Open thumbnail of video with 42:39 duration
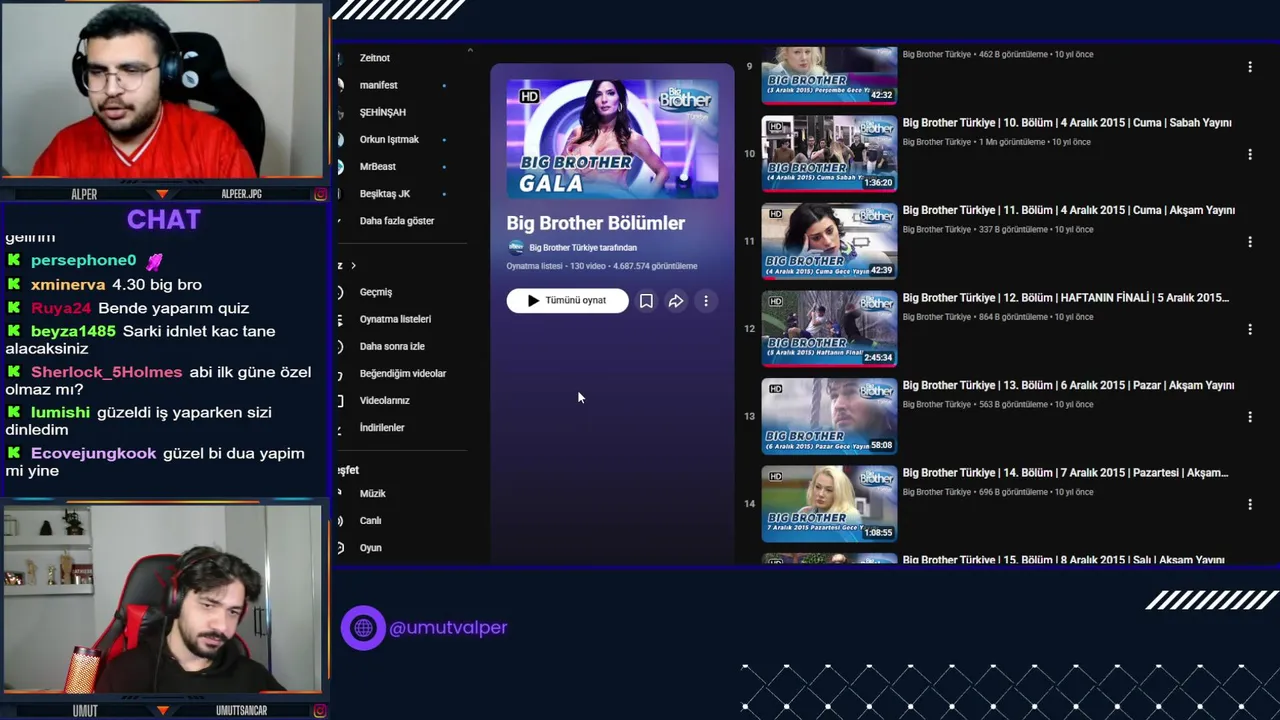This screenshot has height=720, width=1280. 829,241
